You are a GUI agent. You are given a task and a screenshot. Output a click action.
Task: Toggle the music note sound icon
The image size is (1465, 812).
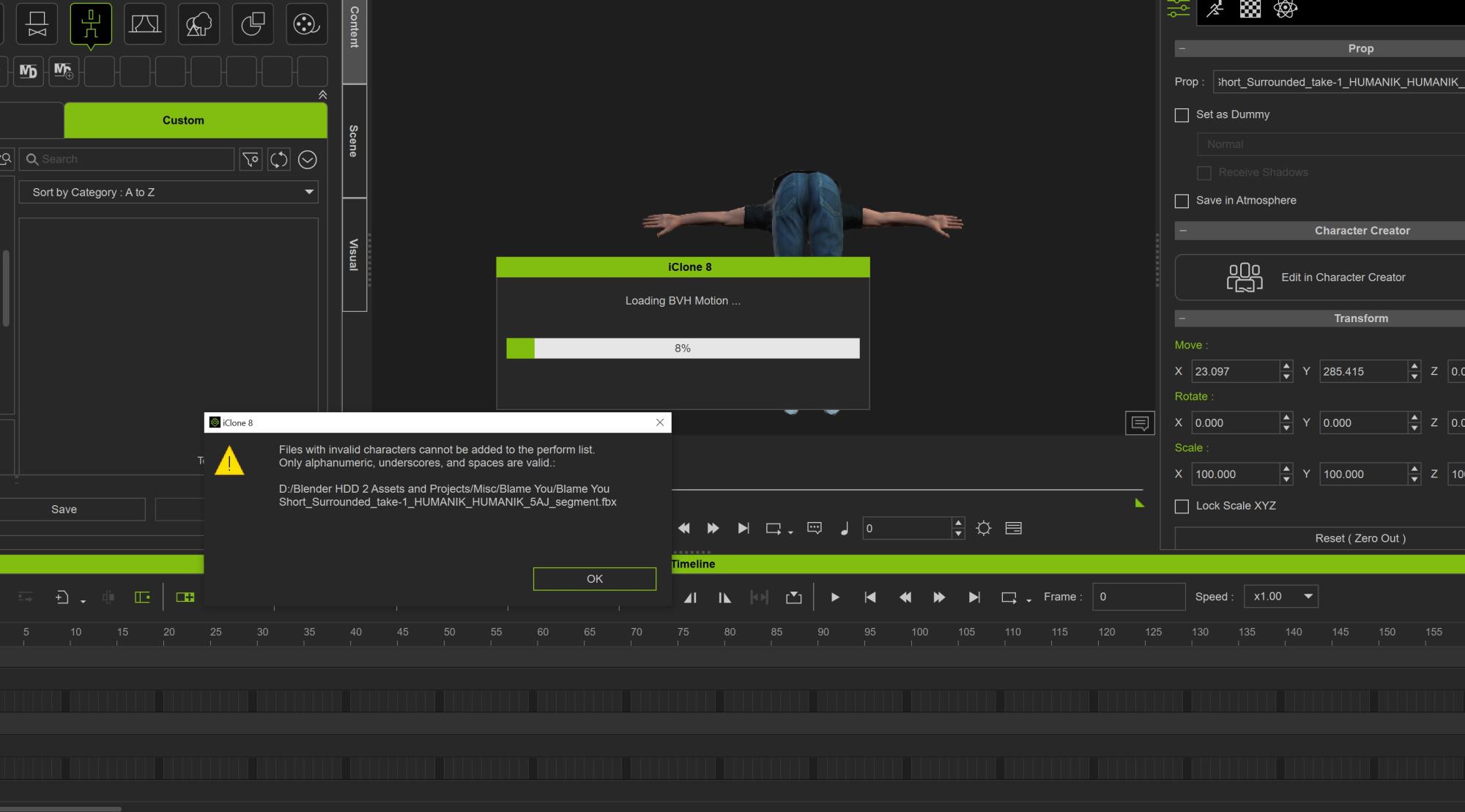pyautogui.click(x=845, y=528)
